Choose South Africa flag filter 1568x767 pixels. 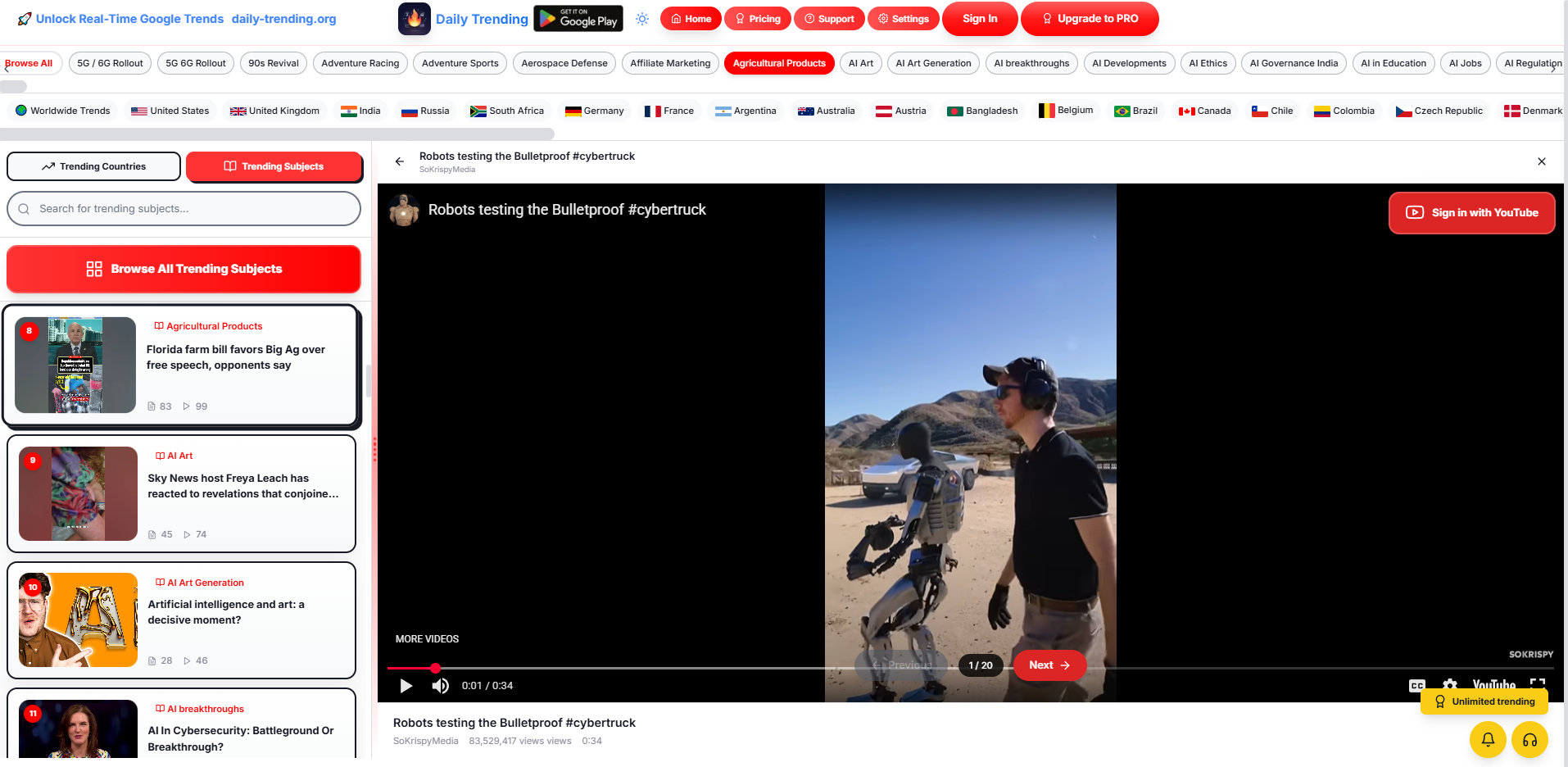(x=507, y=111)
